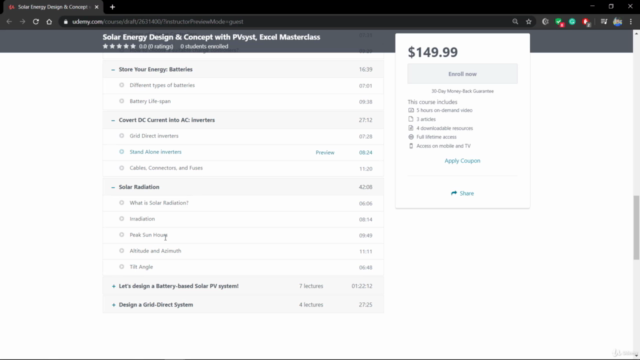Expand Let's design a Battery-based Solar PV system

[113, 286]
